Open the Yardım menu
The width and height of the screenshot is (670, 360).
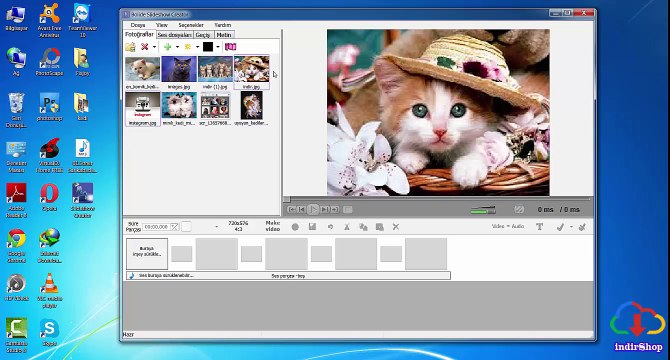(x=223, y=25)
